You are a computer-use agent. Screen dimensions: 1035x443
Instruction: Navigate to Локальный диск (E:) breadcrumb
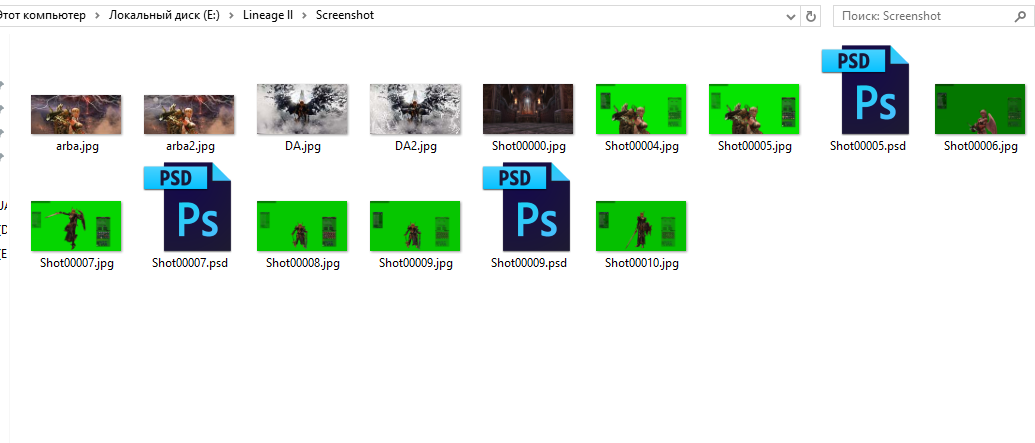point(164,15)
